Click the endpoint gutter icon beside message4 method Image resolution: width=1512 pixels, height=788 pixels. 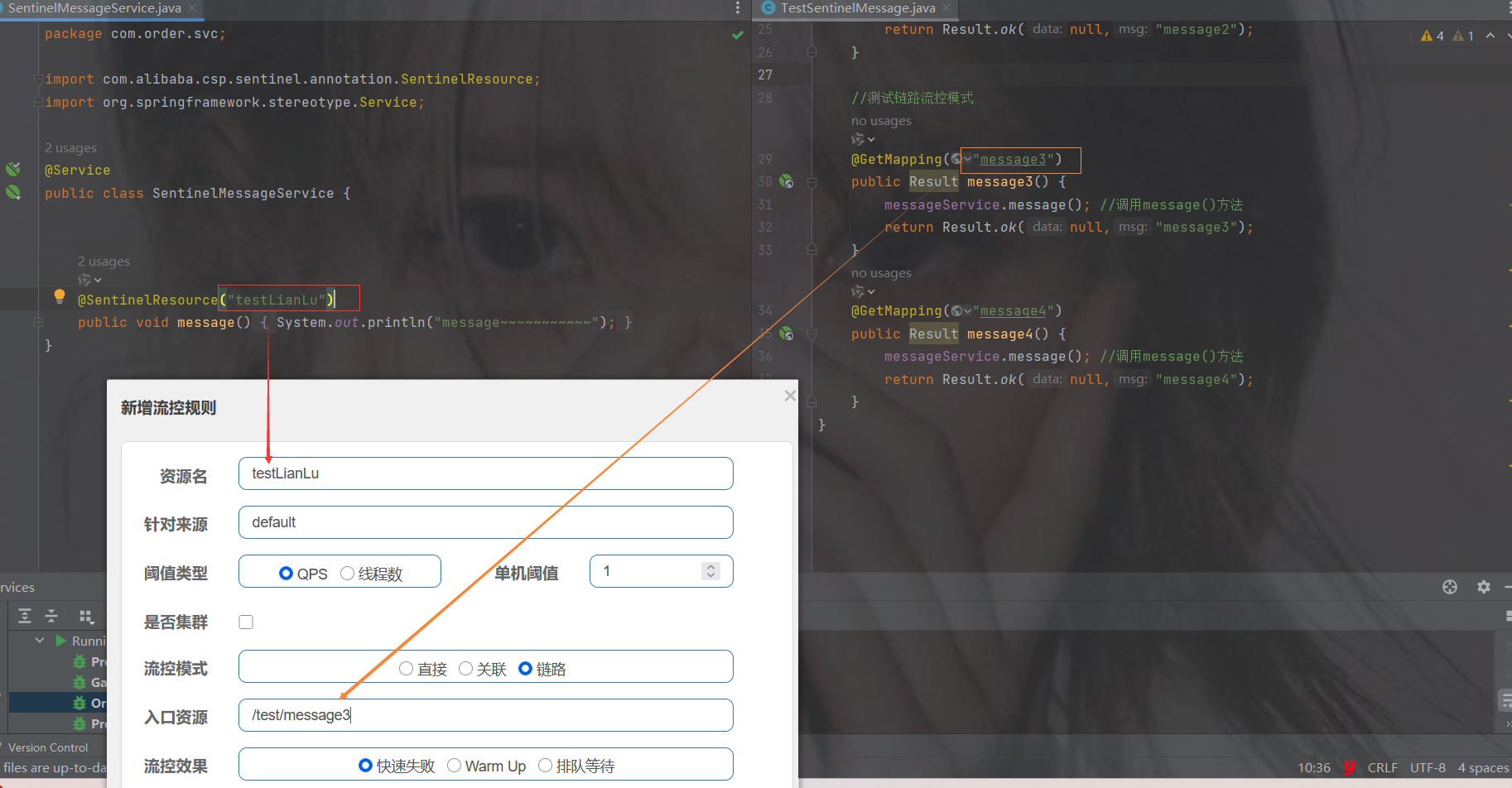click(x=787, y=334)
